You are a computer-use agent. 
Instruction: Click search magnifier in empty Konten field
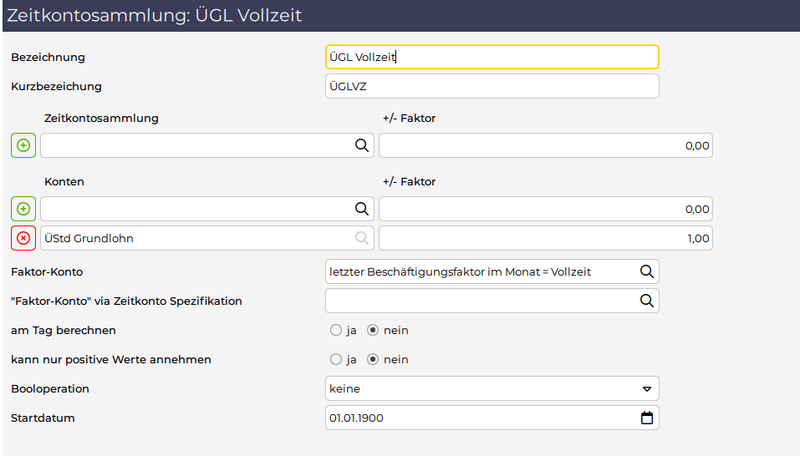361,209
